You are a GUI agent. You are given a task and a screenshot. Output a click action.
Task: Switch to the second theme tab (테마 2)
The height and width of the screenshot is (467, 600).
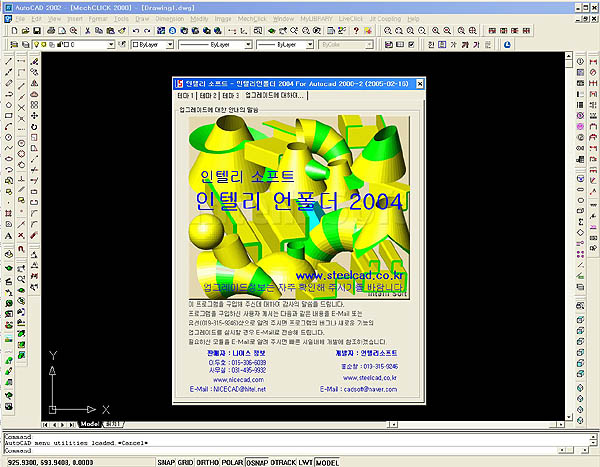[208, 95]
